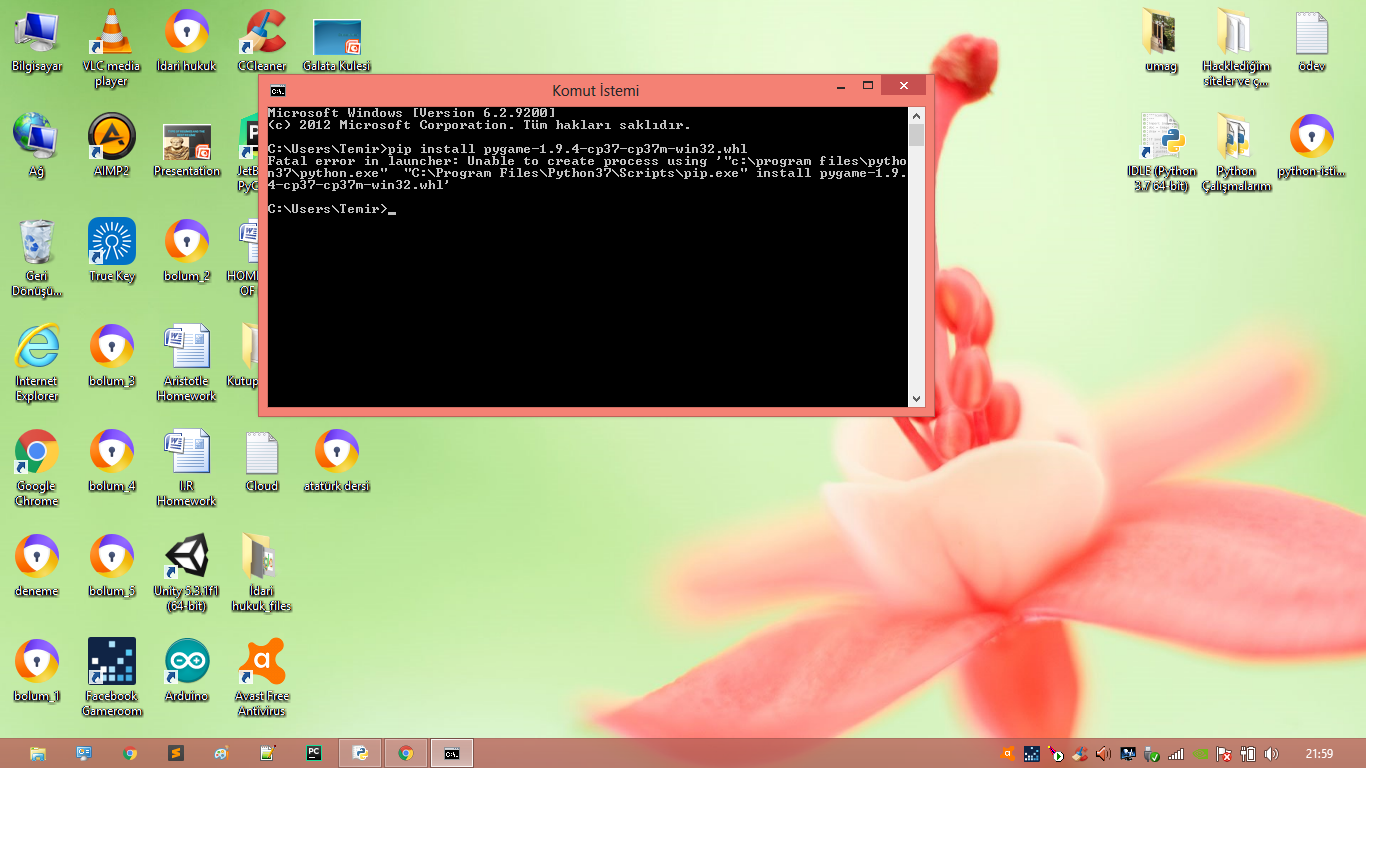Open the Python Çalışmalarım folder

1236,152
